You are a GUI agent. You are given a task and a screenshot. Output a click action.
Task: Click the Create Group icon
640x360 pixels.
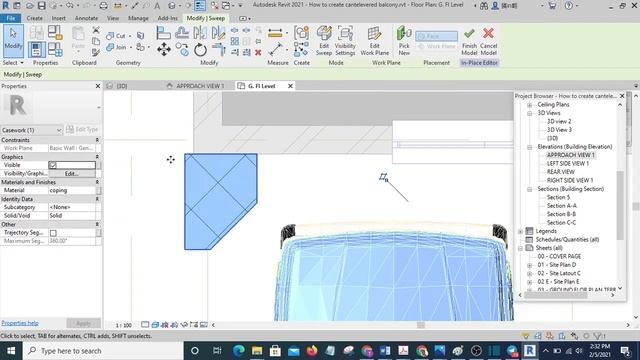pyautogui.click(x=301, y=33)
